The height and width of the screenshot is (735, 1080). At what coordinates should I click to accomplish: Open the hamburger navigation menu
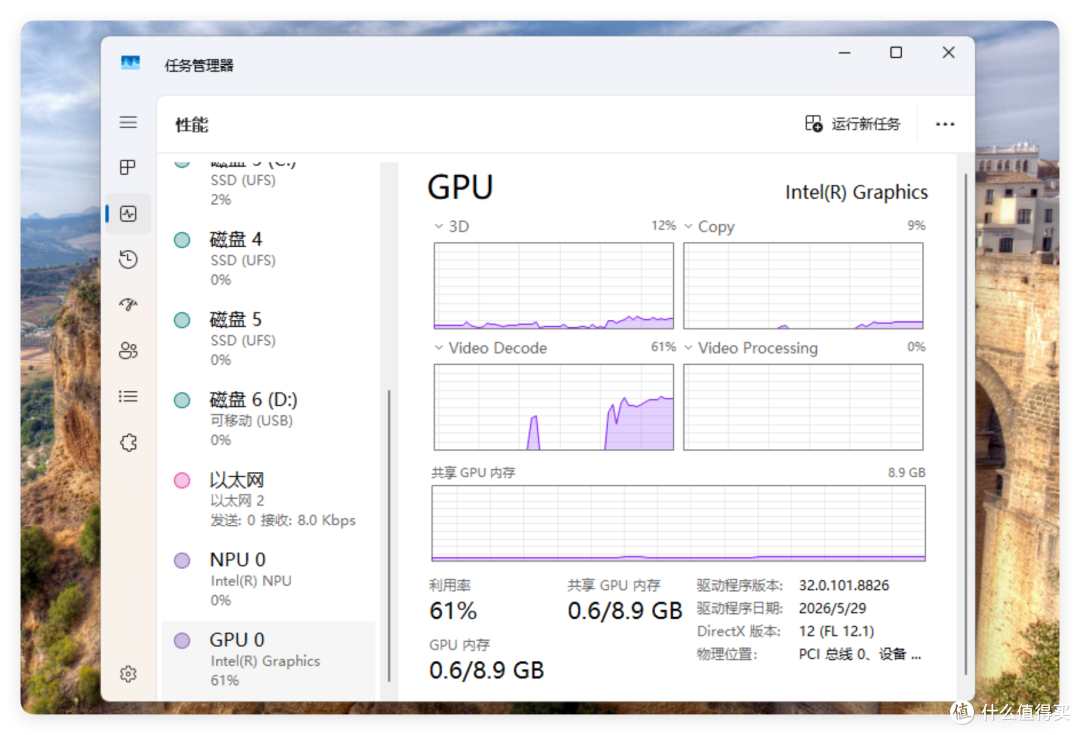click(128, 123)
